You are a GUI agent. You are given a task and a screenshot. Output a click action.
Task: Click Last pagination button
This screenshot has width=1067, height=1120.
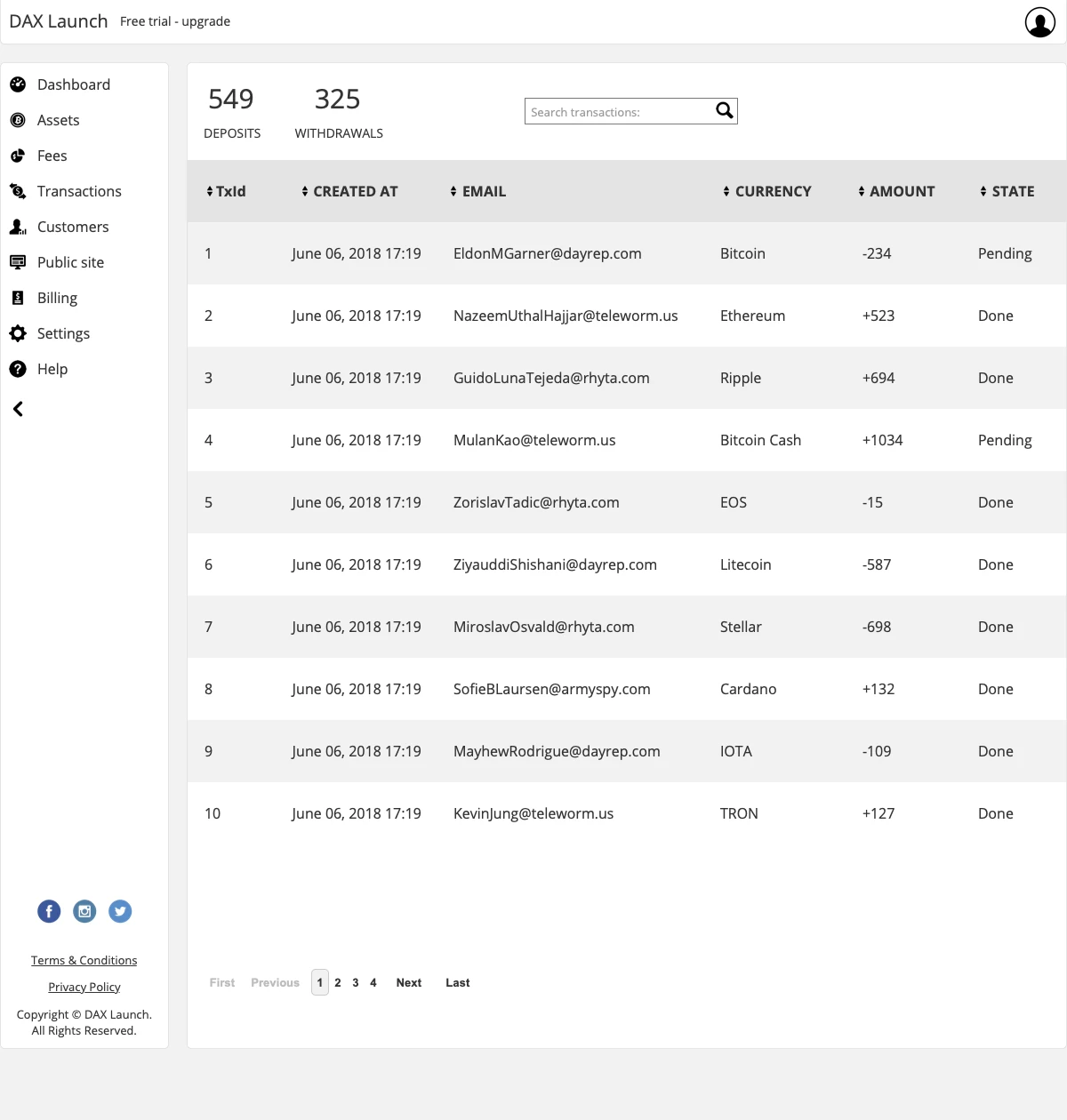point(458,982)
